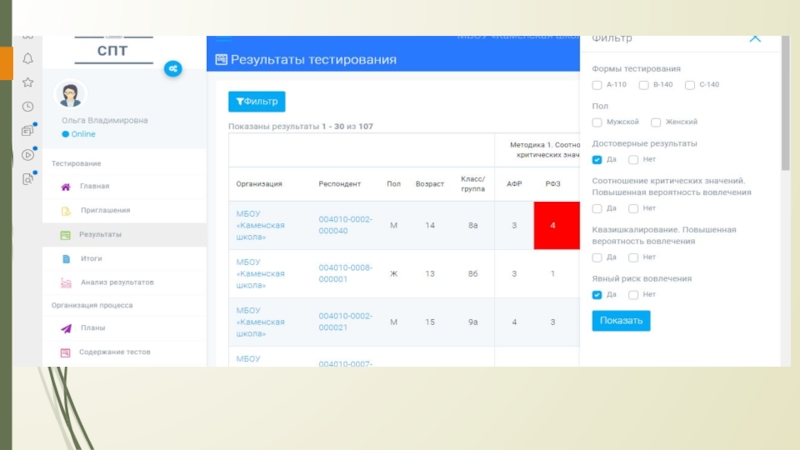Click the Планы paper plane icon
Viewport: 800px width, 450px height.
(66, 328)
